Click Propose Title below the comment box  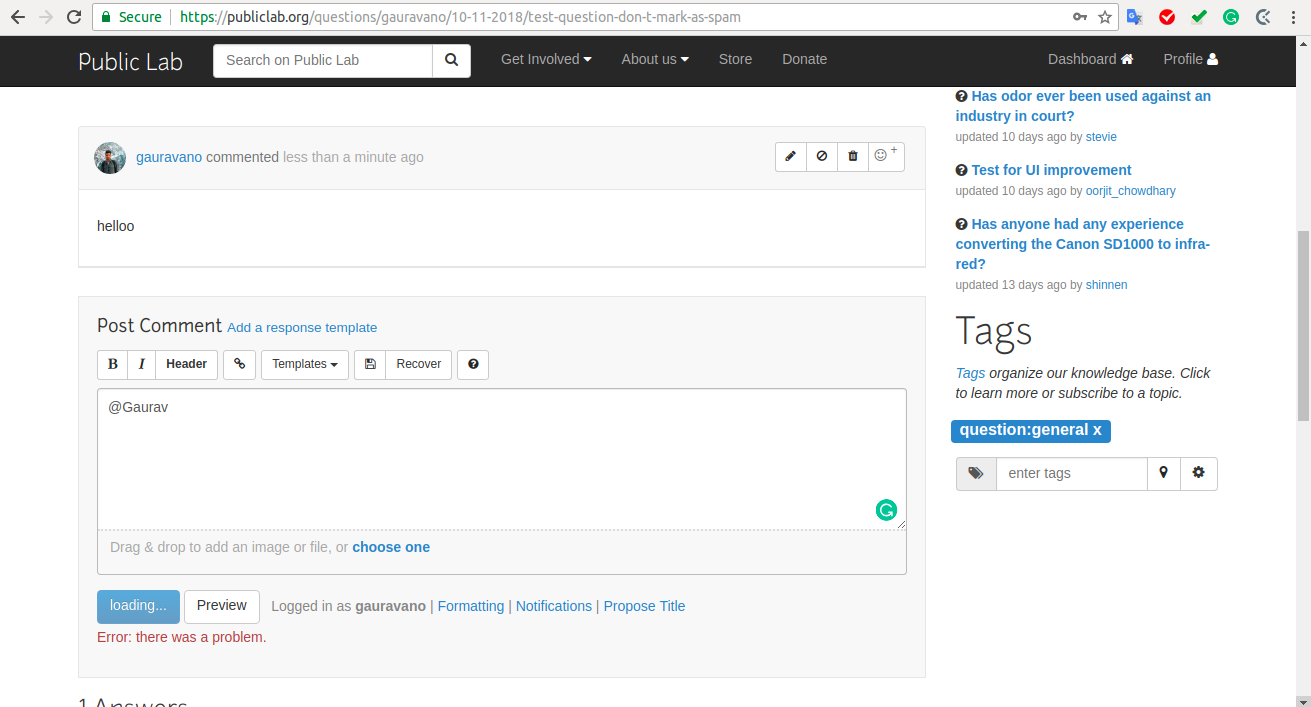pos(644,606)
